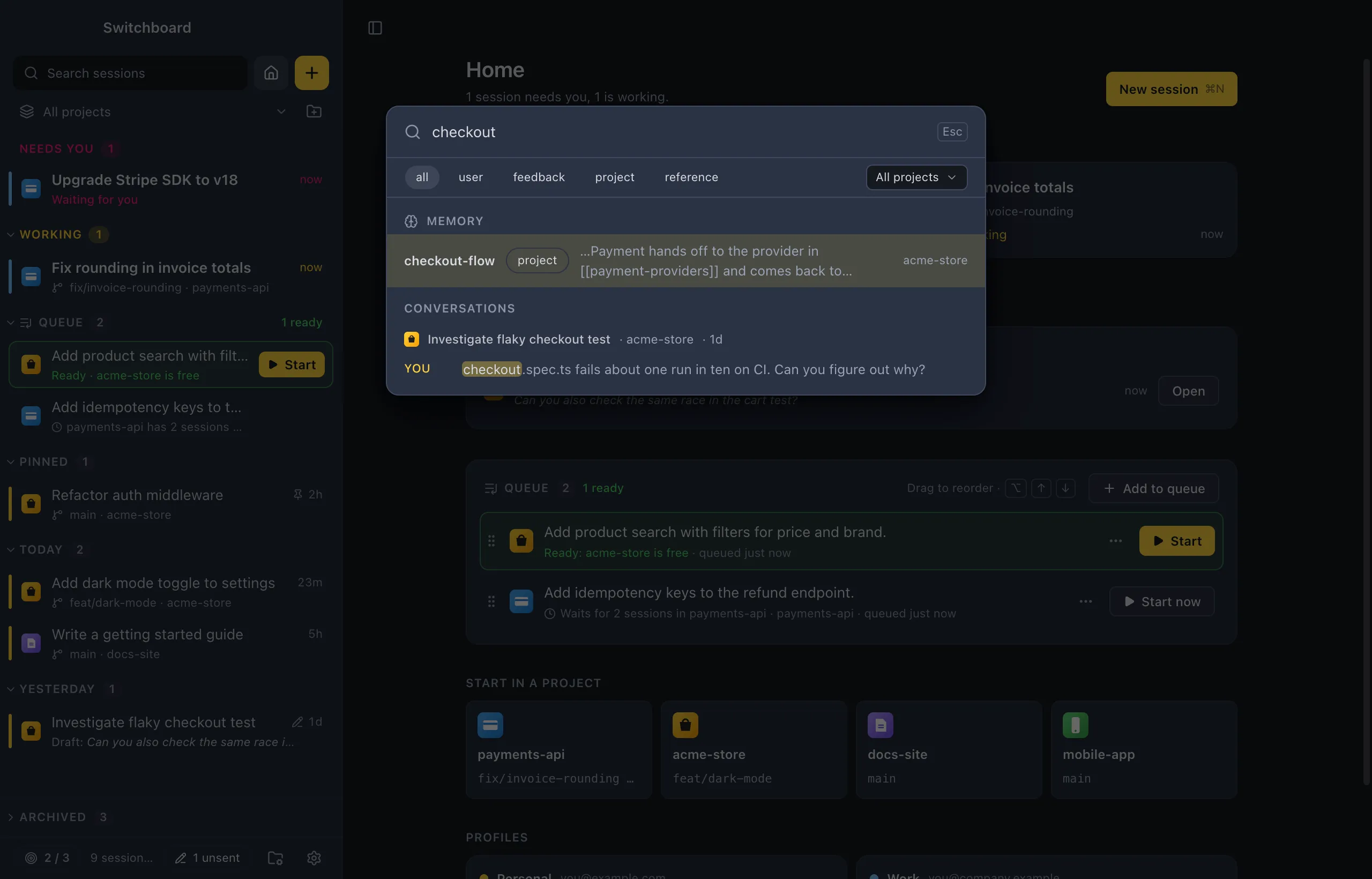
Task: Click Start in sidebar queue item
Action: (x=292, y=364)
